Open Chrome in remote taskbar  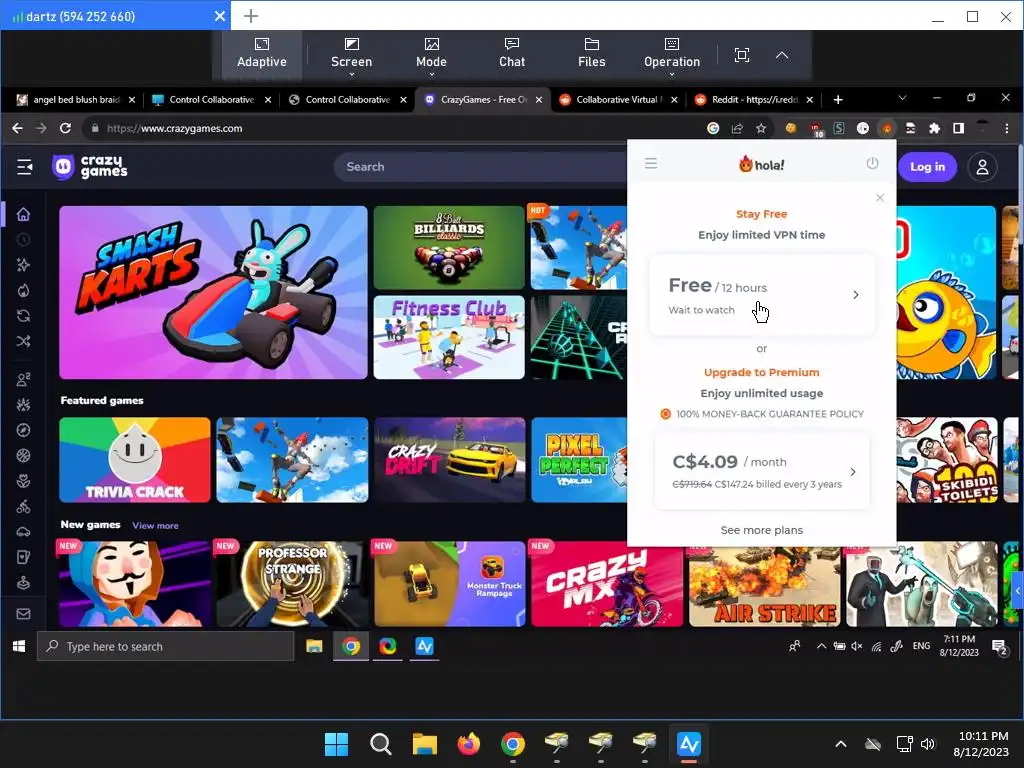point(351,647)
